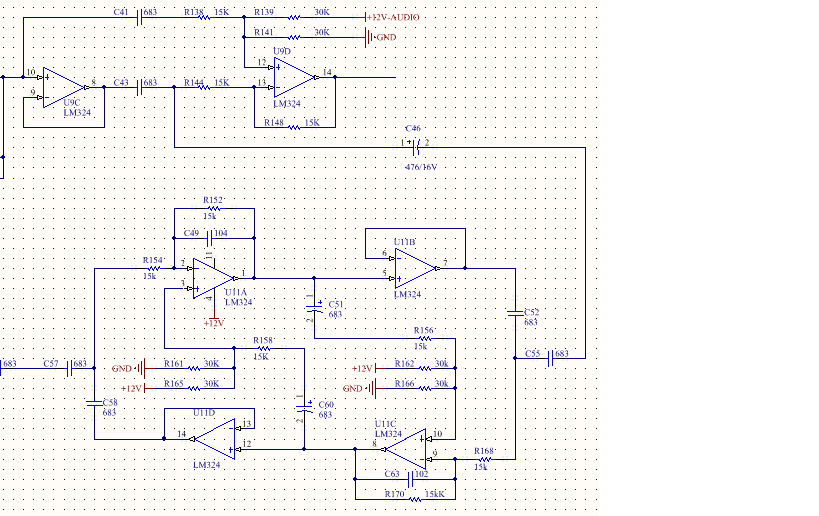Select the U11A op-amp symbol
This screenshot has height=516, width=819.
coord(214,278)
